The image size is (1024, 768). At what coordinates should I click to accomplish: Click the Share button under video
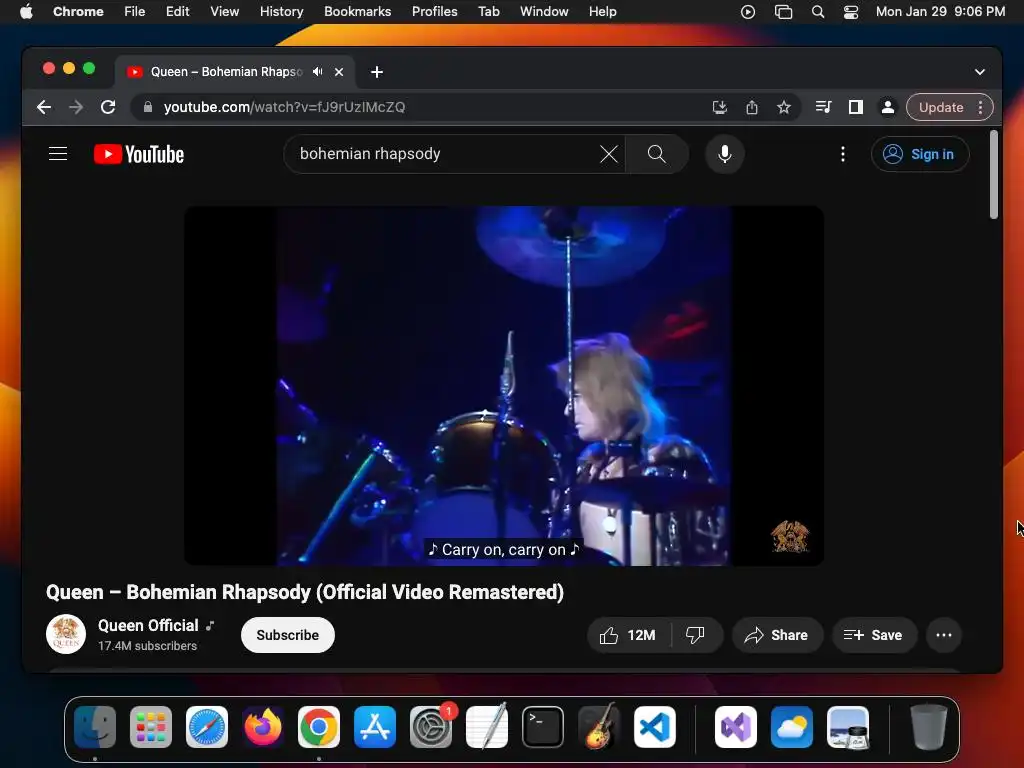click(776, 635)
